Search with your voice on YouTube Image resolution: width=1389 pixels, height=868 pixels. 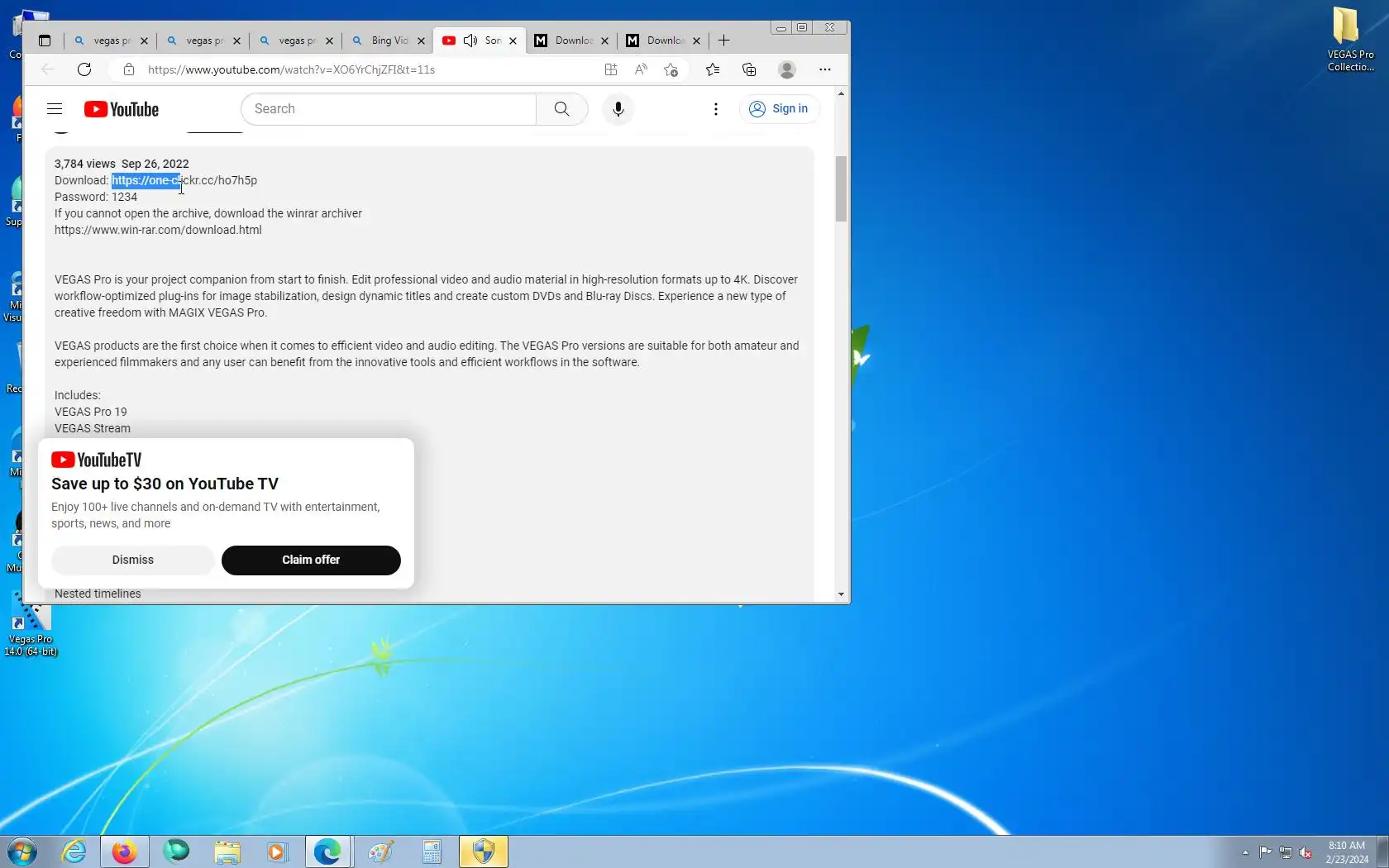click(618, 109)
